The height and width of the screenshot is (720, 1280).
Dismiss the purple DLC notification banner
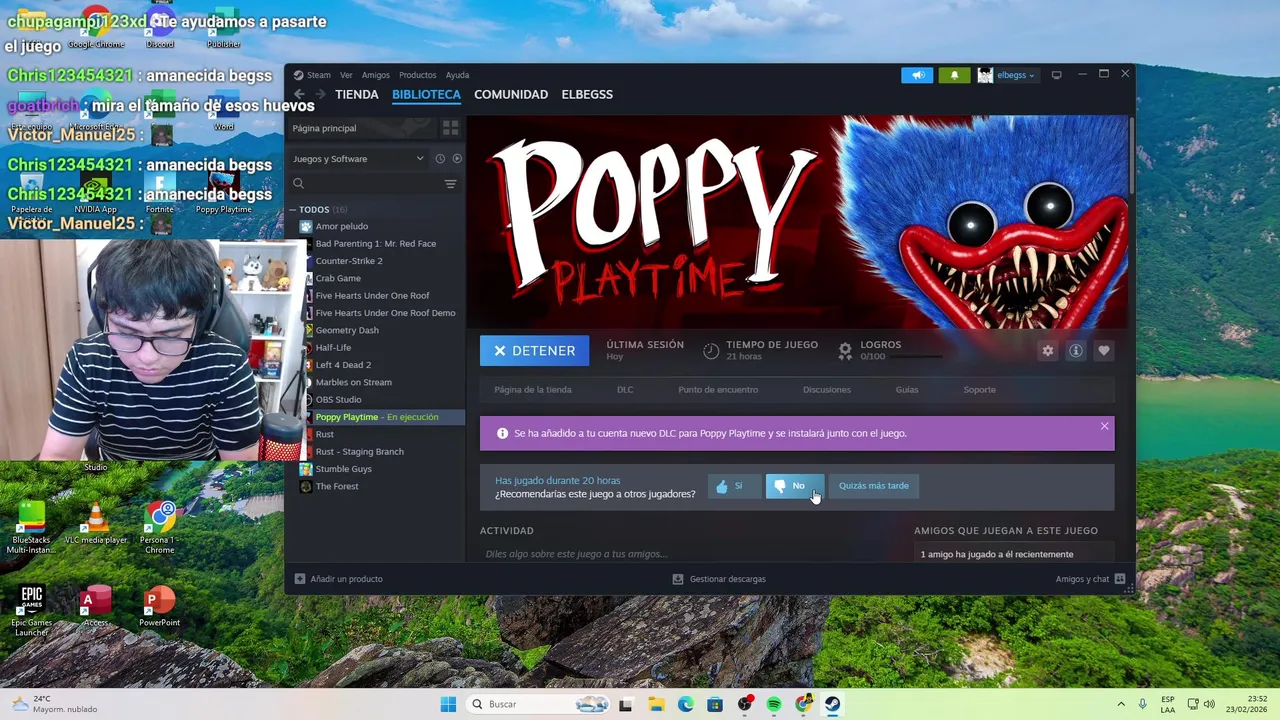click(x=1104, y=426)
